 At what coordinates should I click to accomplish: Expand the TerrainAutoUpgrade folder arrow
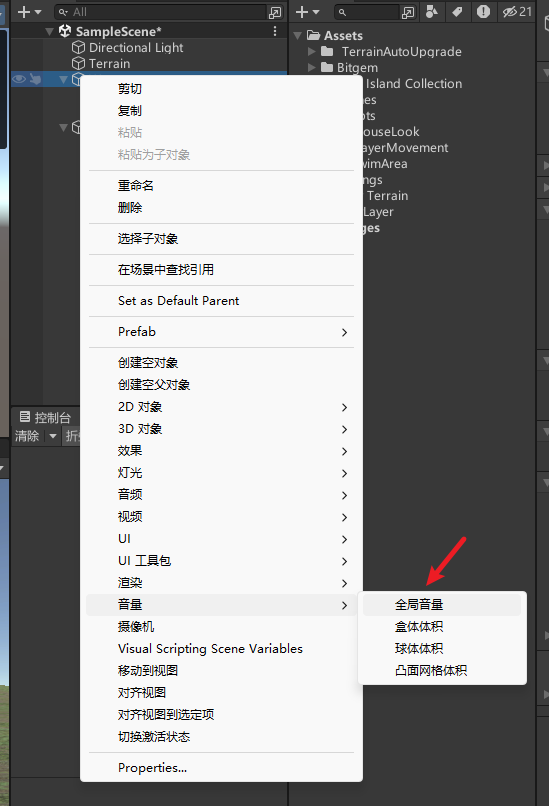tap(312, 51)
